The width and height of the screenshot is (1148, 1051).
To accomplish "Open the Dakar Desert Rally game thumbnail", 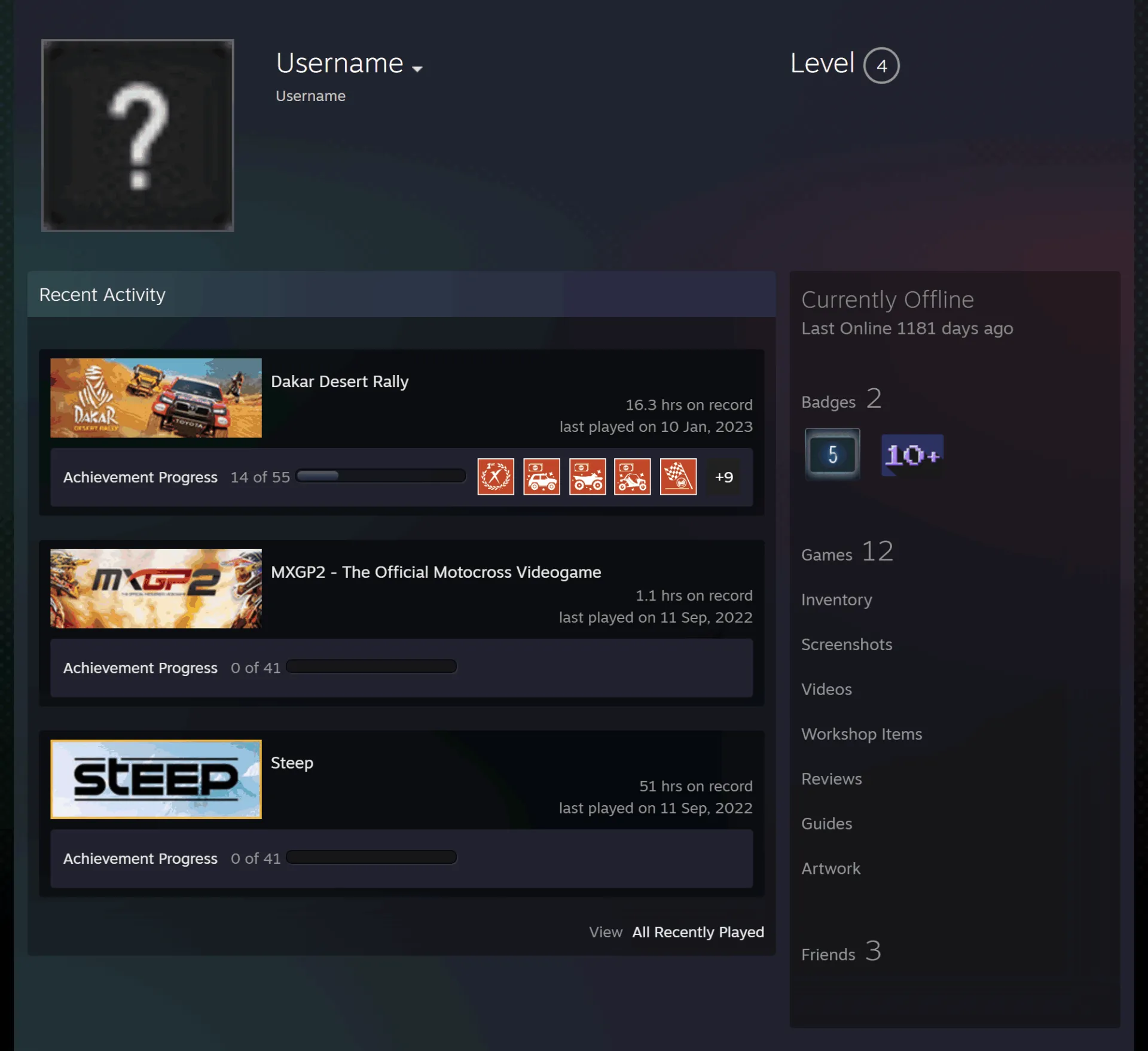I will (x=156, y=398).
